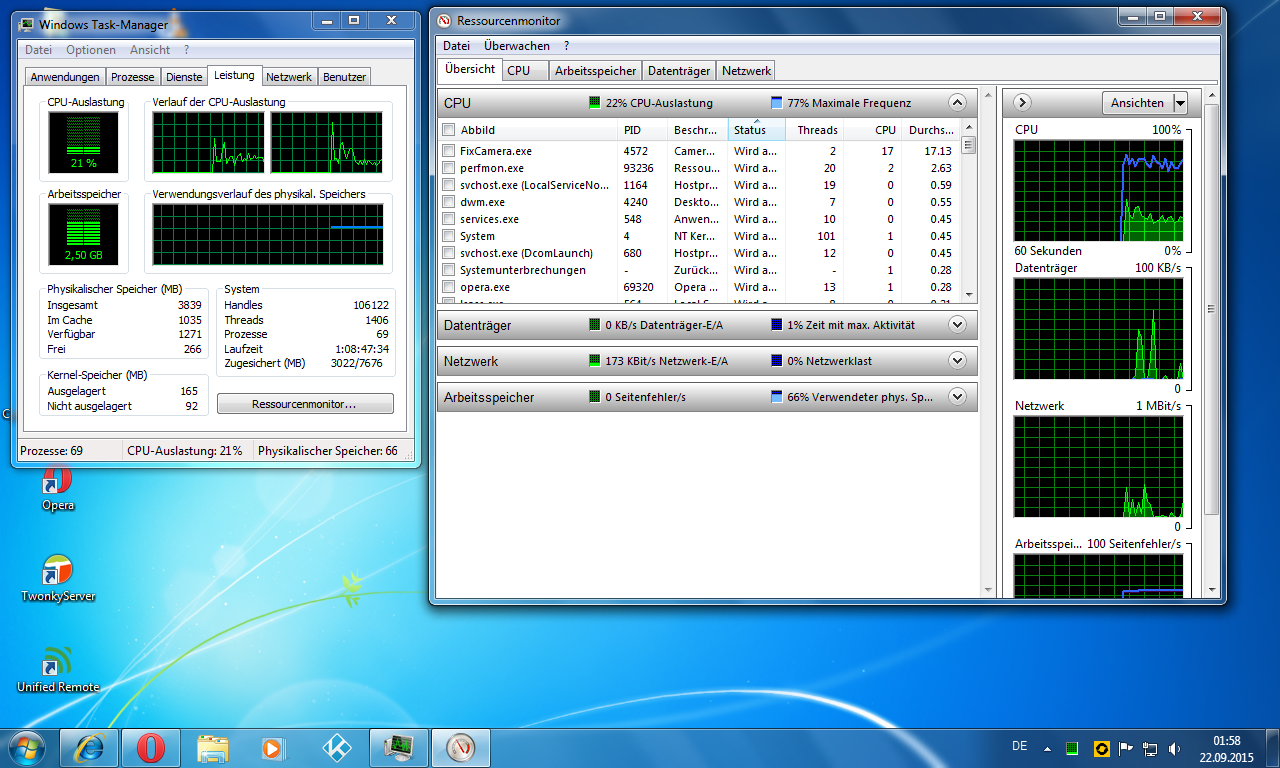Open the Überwachen menu in Ressourcenmonitor
The height and width of the screenshot is (768, 1280).
tap(516, 46)
